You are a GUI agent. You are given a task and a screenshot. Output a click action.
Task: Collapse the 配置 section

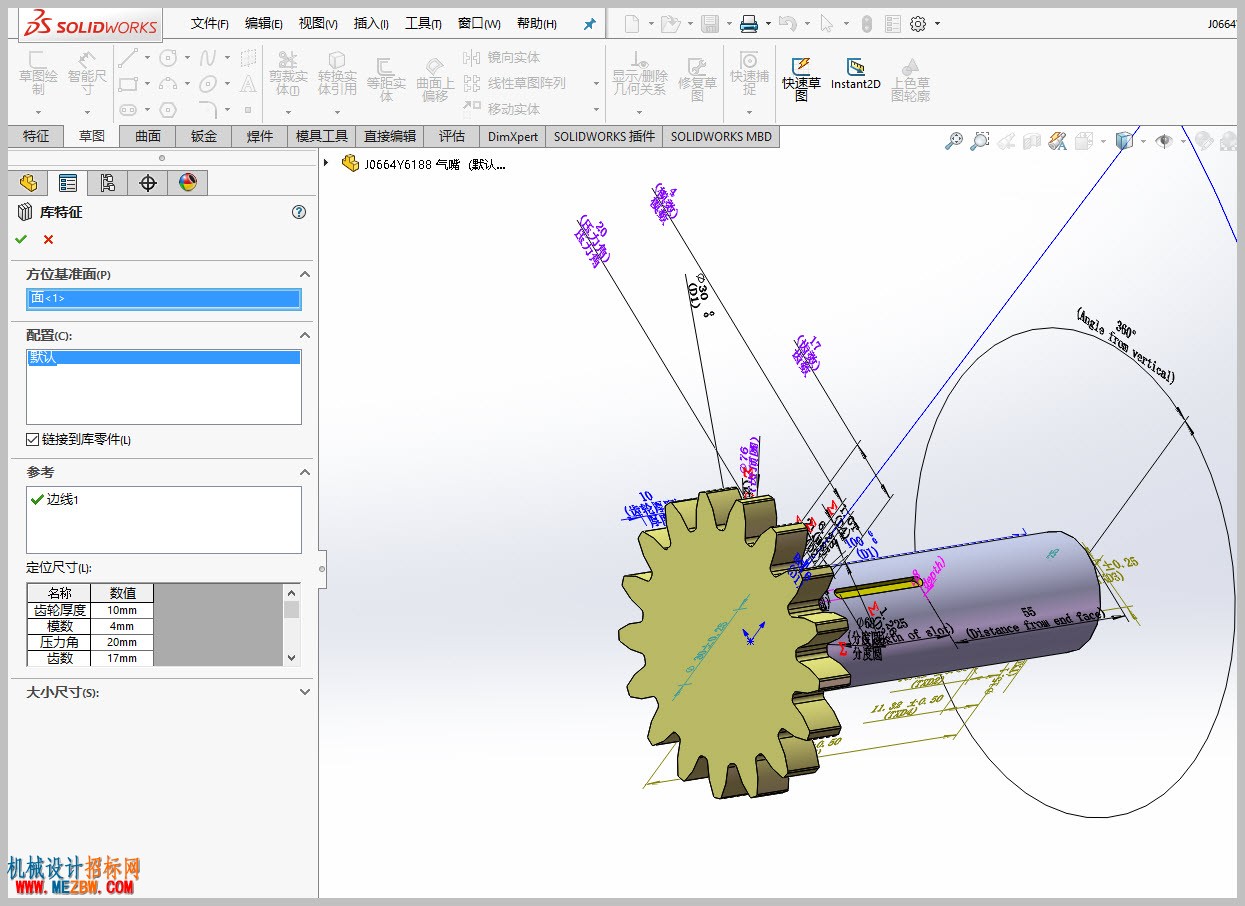coord(305,335)
